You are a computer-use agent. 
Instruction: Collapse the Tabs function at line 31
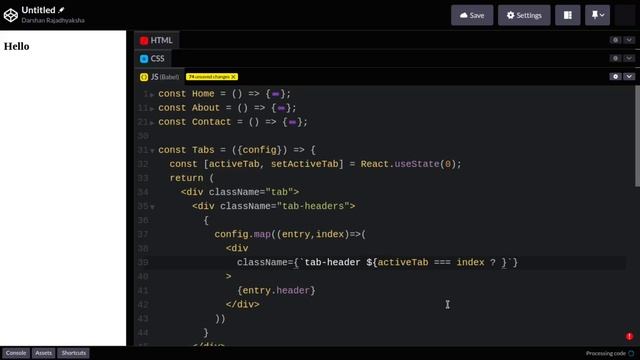pos(152,151)
